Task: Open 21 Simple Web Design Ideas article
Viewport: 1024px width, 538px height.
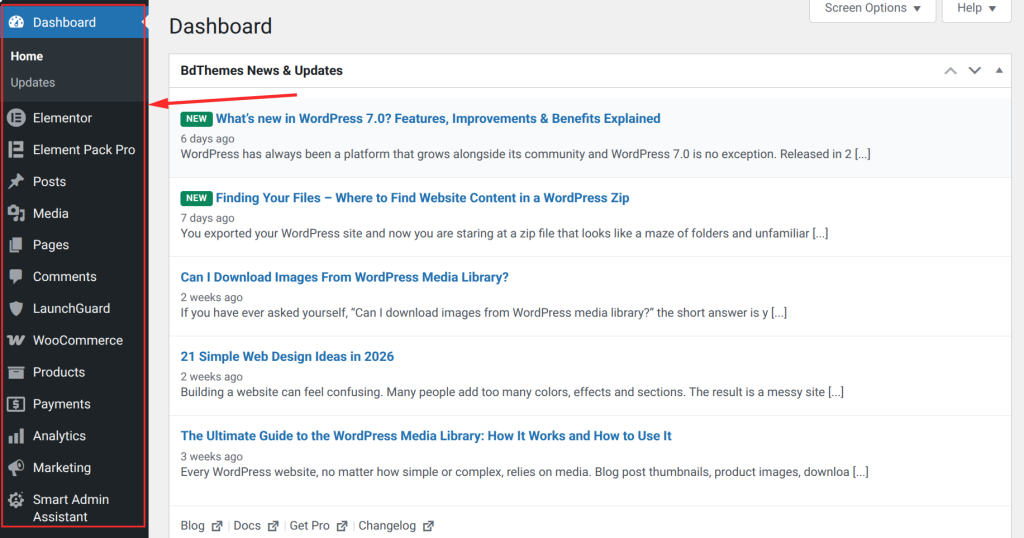Action: click(287, 356)
